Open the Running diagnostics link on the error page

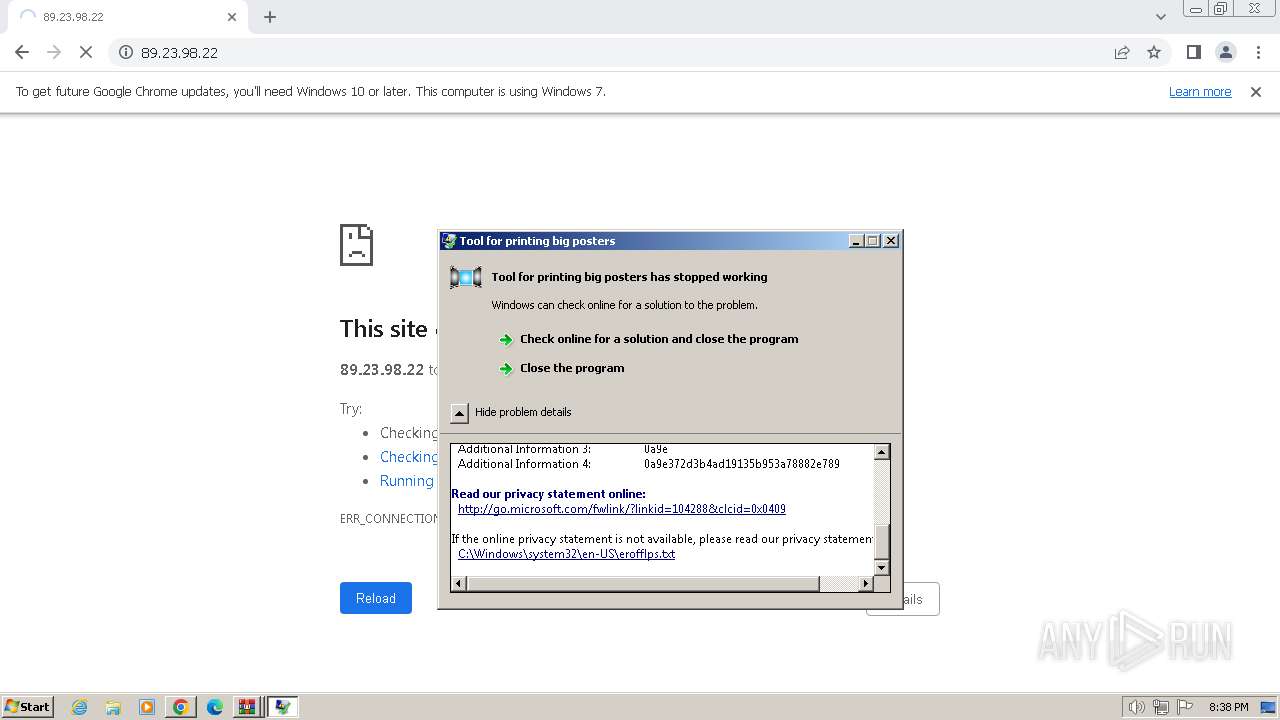point(407,481)
